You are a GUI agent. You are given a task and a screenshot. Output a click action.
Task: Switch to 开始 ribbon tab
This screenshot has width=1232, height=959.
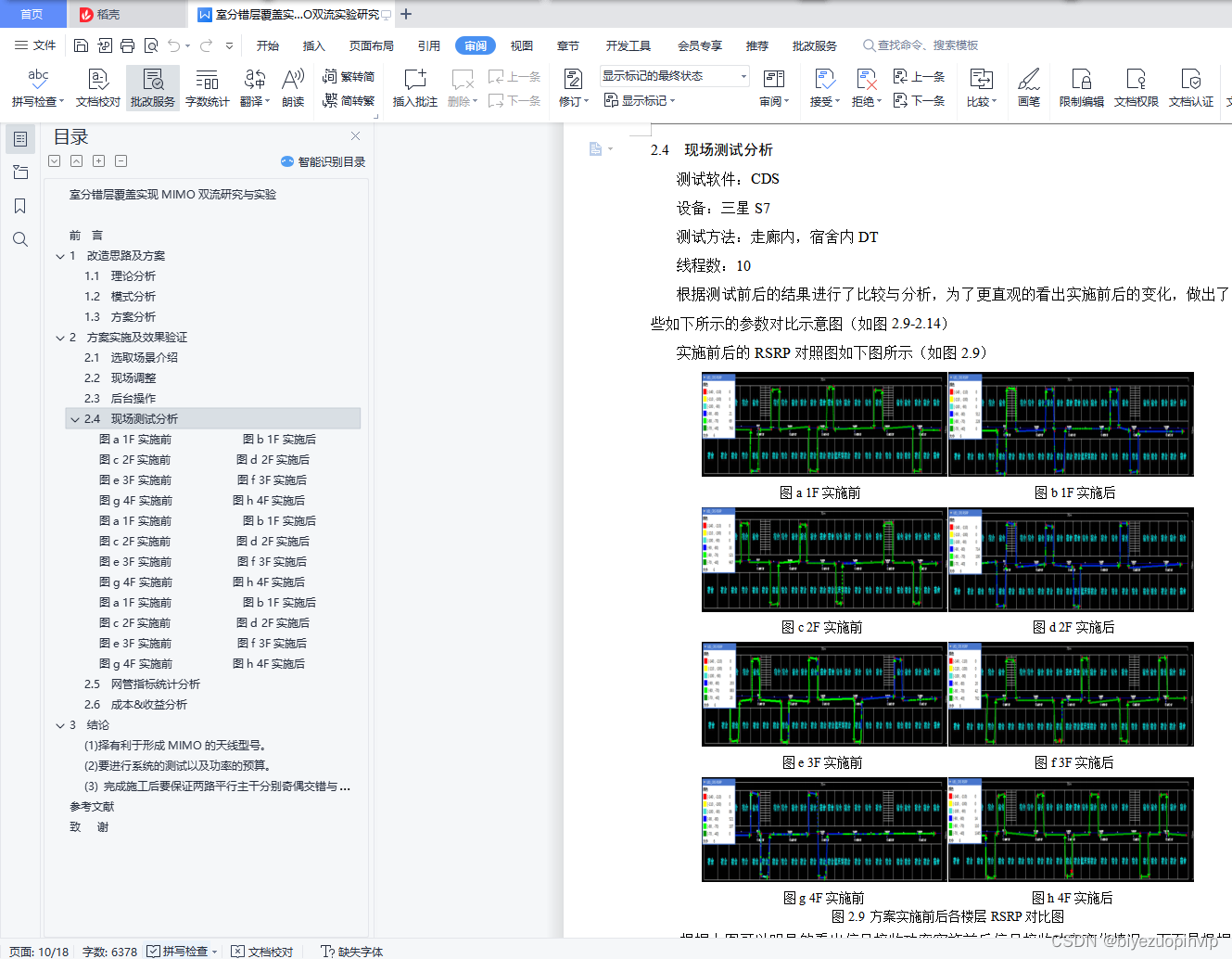pyautogui.click(x=268, y=45)
